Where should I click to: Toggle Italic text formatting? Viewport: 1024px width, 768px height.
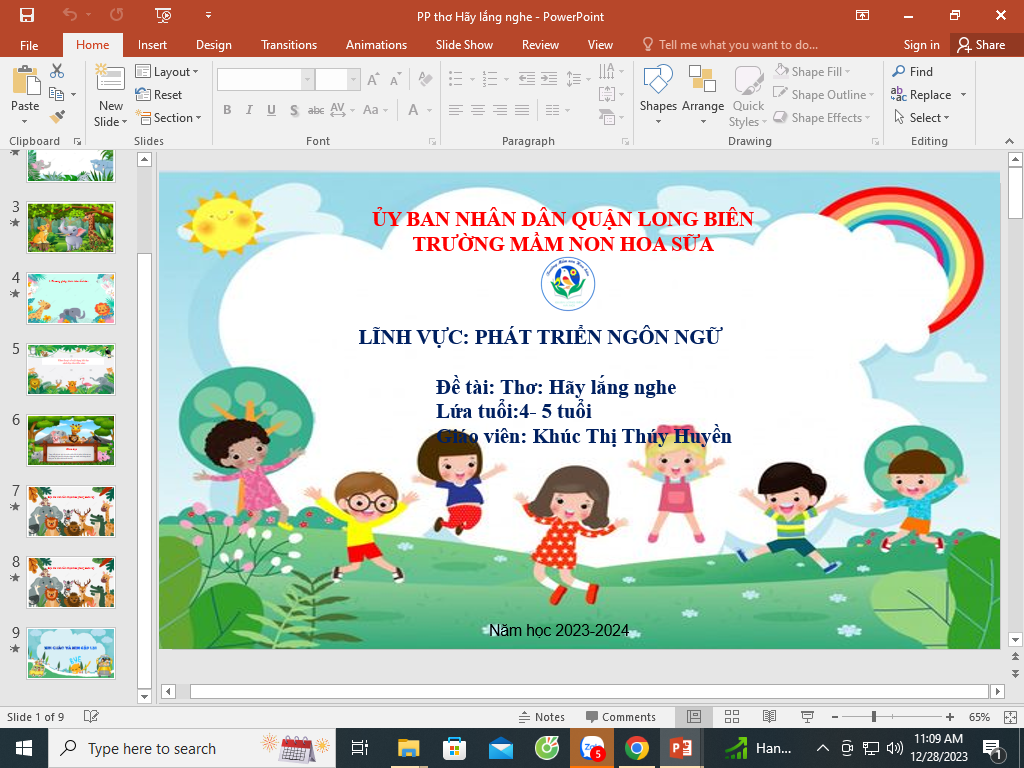click(249, 110)
